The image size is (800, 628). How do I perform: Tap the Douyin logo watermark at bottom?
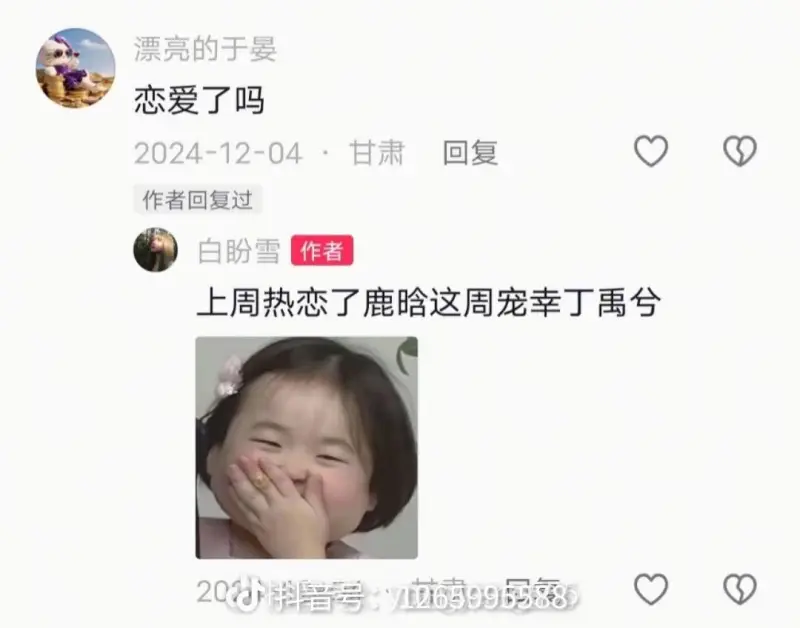(x=248, y=594)
